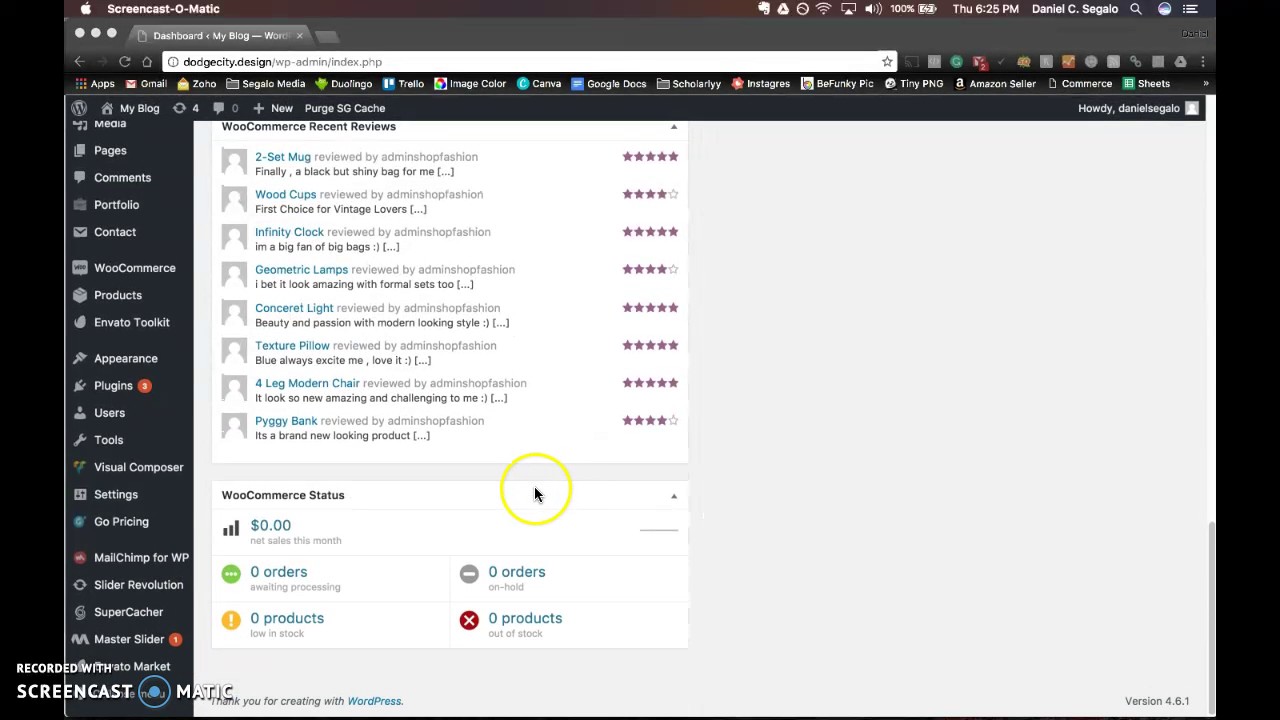Viewport: 1280px width, 720px height.
Task: Click the $0.00 net sales link
Action: (270, 525)
